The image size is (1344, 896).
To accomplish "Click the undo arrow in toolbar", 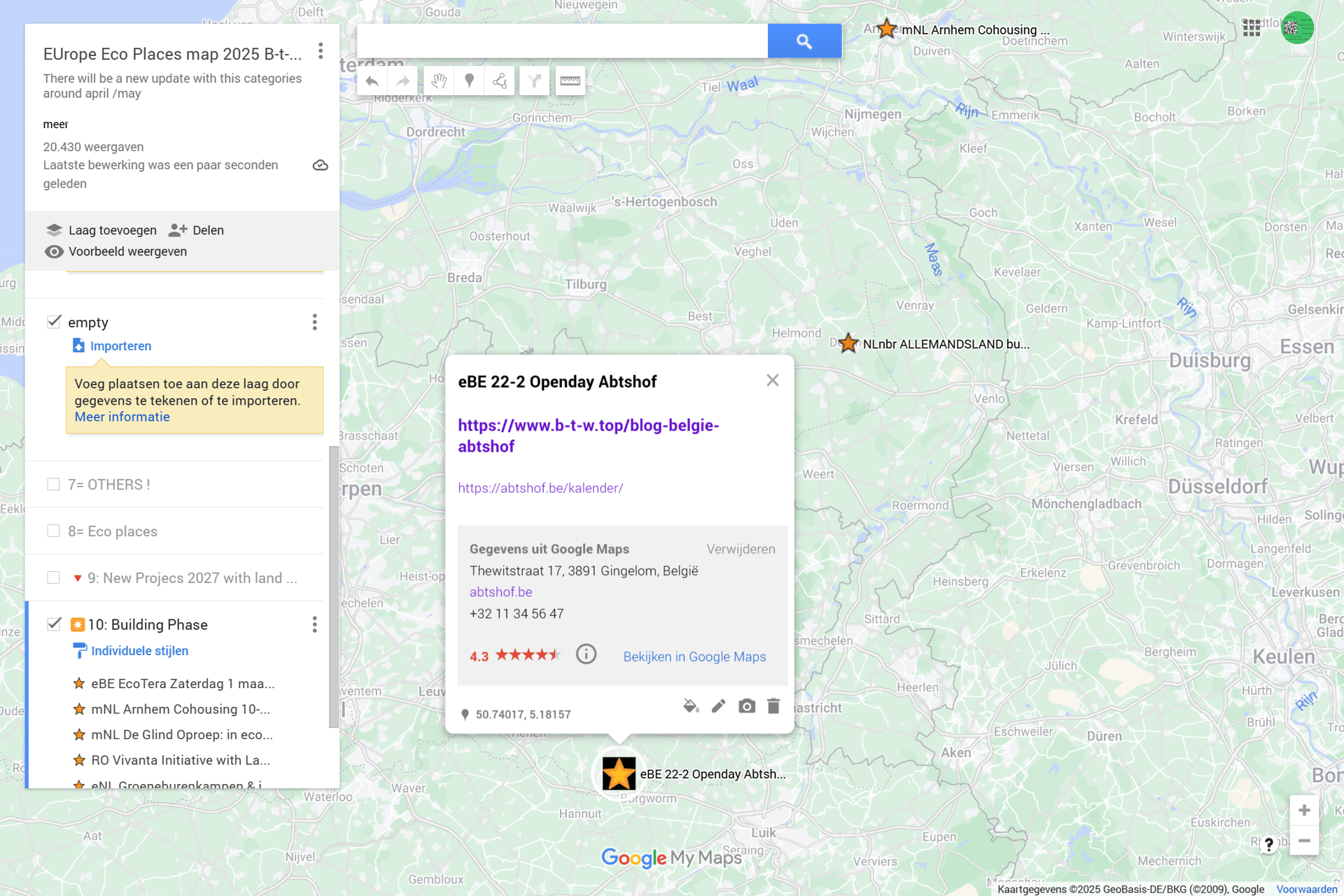I will point(372,81).
